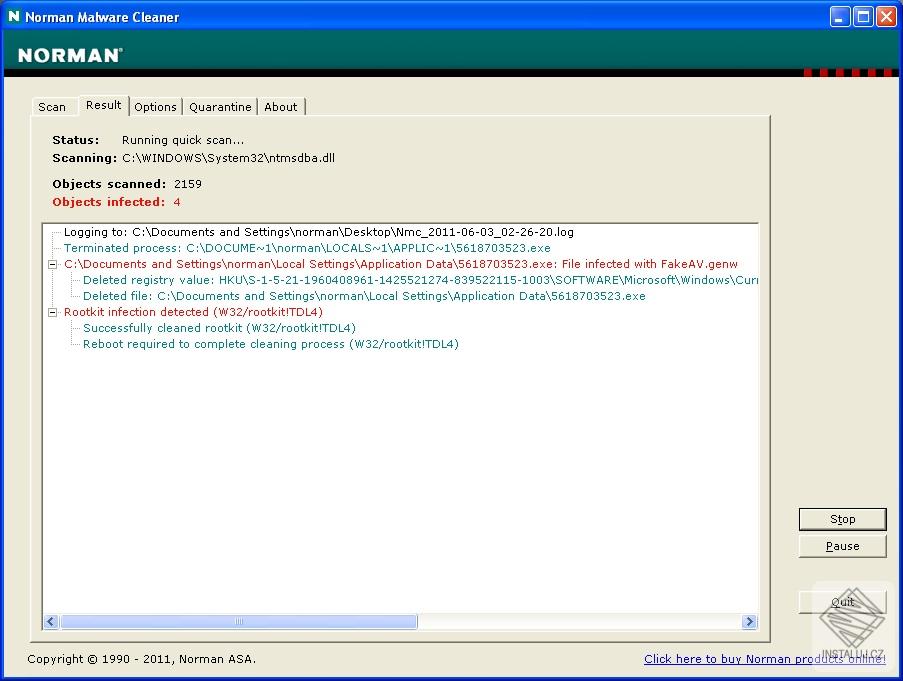Select the 'Deleted file' log row
The image size is (903, 681).
pyautogui.click(x=364, y=296)
